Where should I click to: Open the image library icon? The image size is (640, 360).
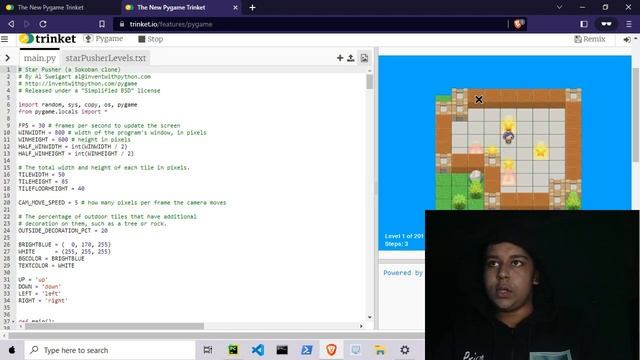click(364, 58)
